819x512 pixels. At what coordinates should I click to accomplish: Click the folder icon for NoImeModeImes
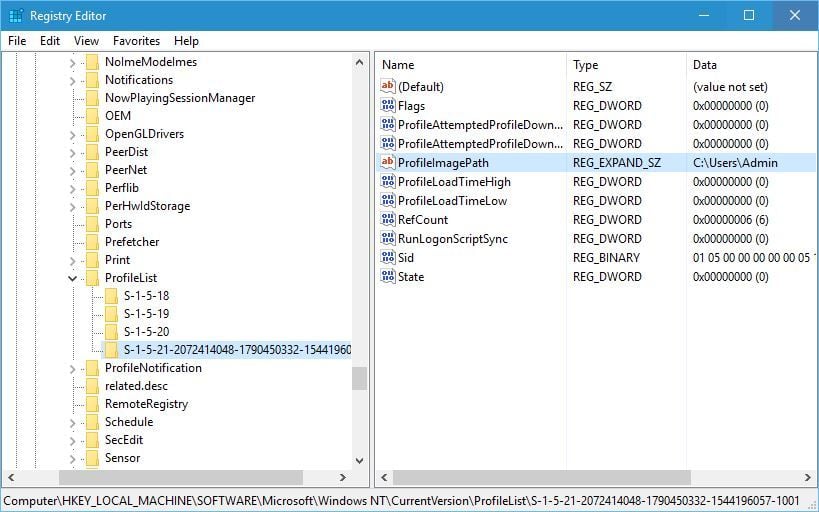coord(92,62)
